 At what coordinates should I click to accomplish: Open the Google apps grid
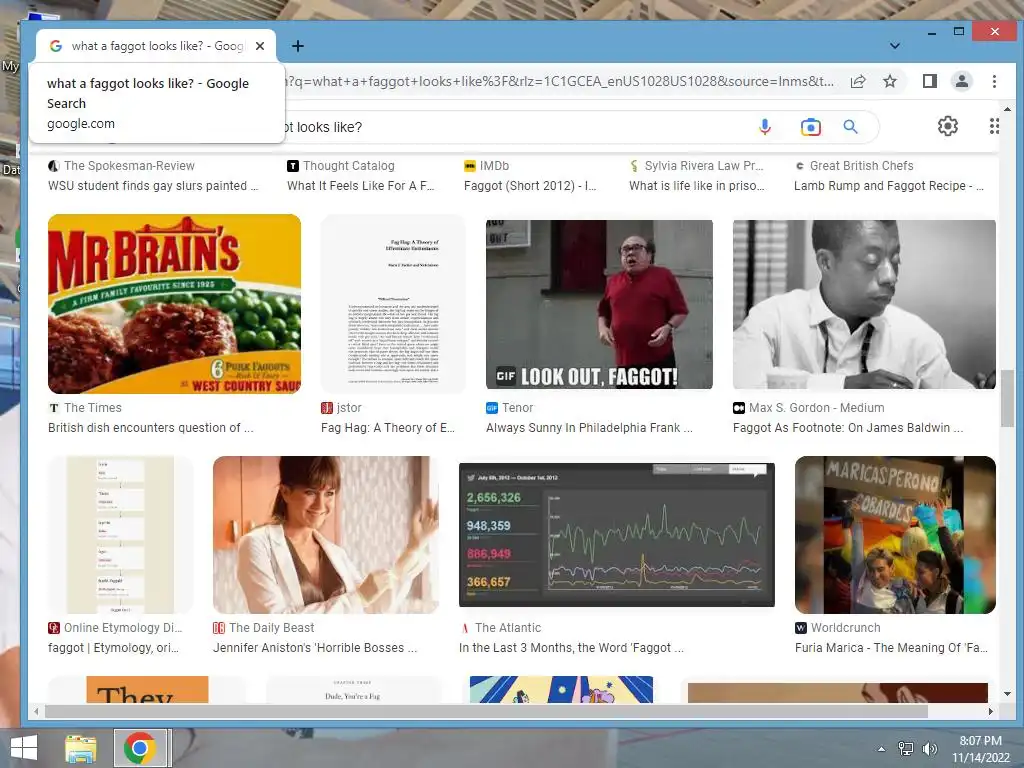pyautogui.click(x=994, y=126)
